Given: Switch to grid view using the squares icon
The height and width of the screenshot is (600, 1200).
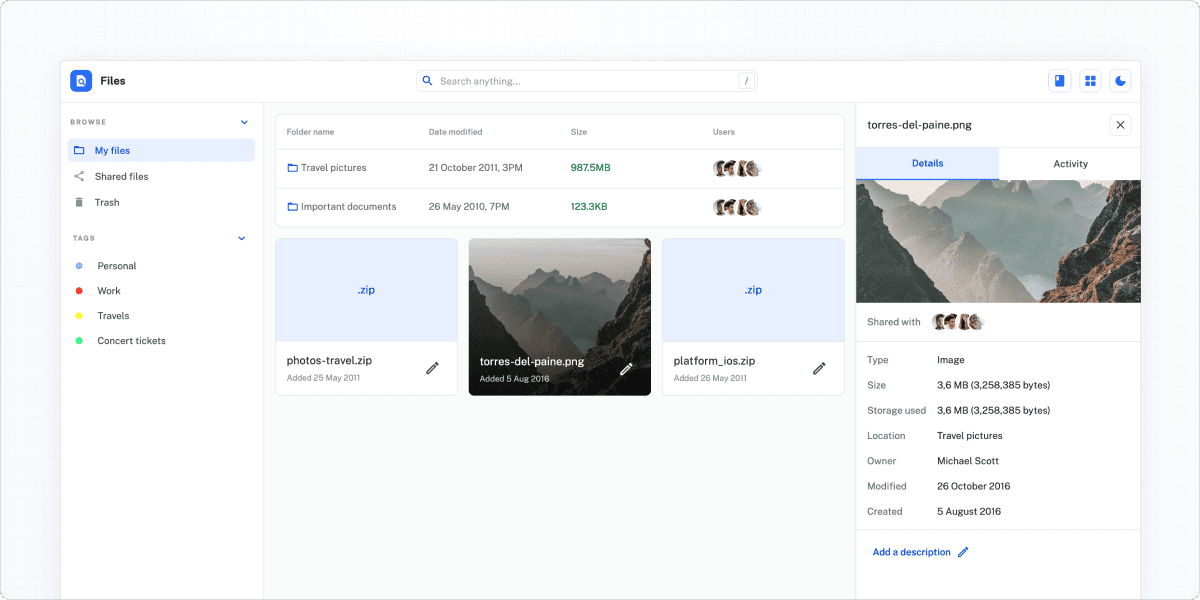Looking at the screenshot, I should (1090, 80).
